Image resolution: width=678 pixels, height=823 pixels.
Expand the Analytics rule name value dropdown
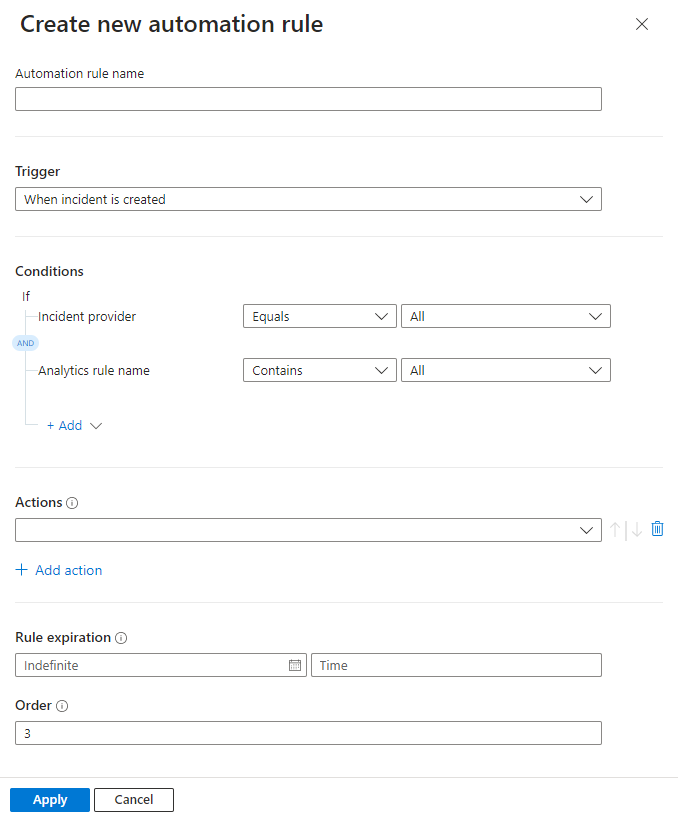coord(505,370)
